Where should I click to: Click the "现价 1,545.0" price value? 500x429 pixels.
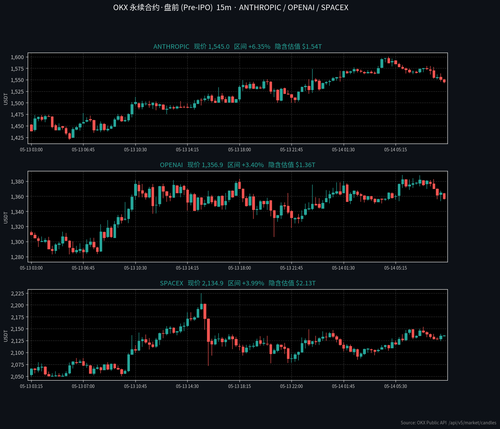(212, 47)
